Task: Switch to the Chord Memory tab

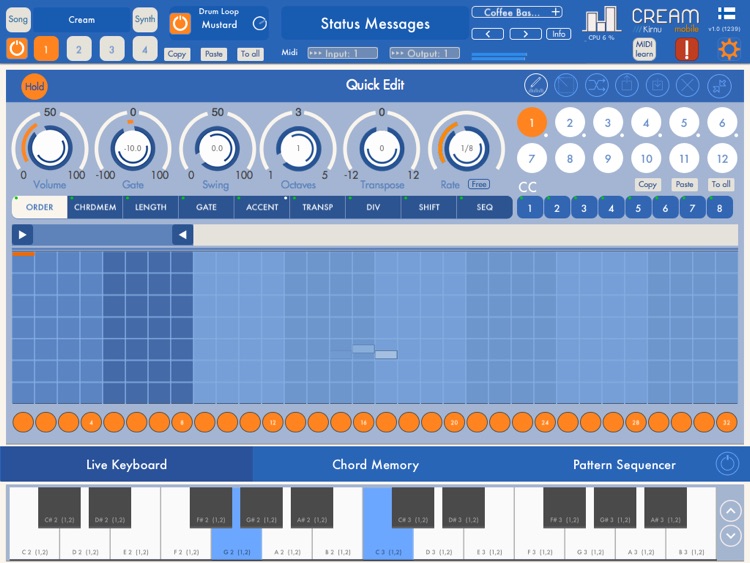Action: point(375,465)
